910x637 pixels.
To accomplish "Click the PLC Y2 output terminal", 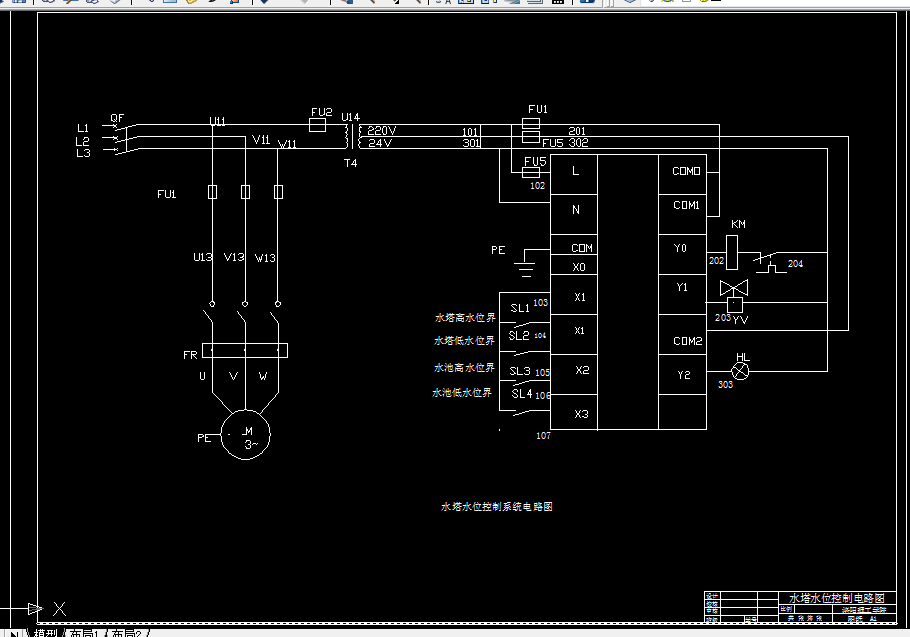I will tap(682, 375).
